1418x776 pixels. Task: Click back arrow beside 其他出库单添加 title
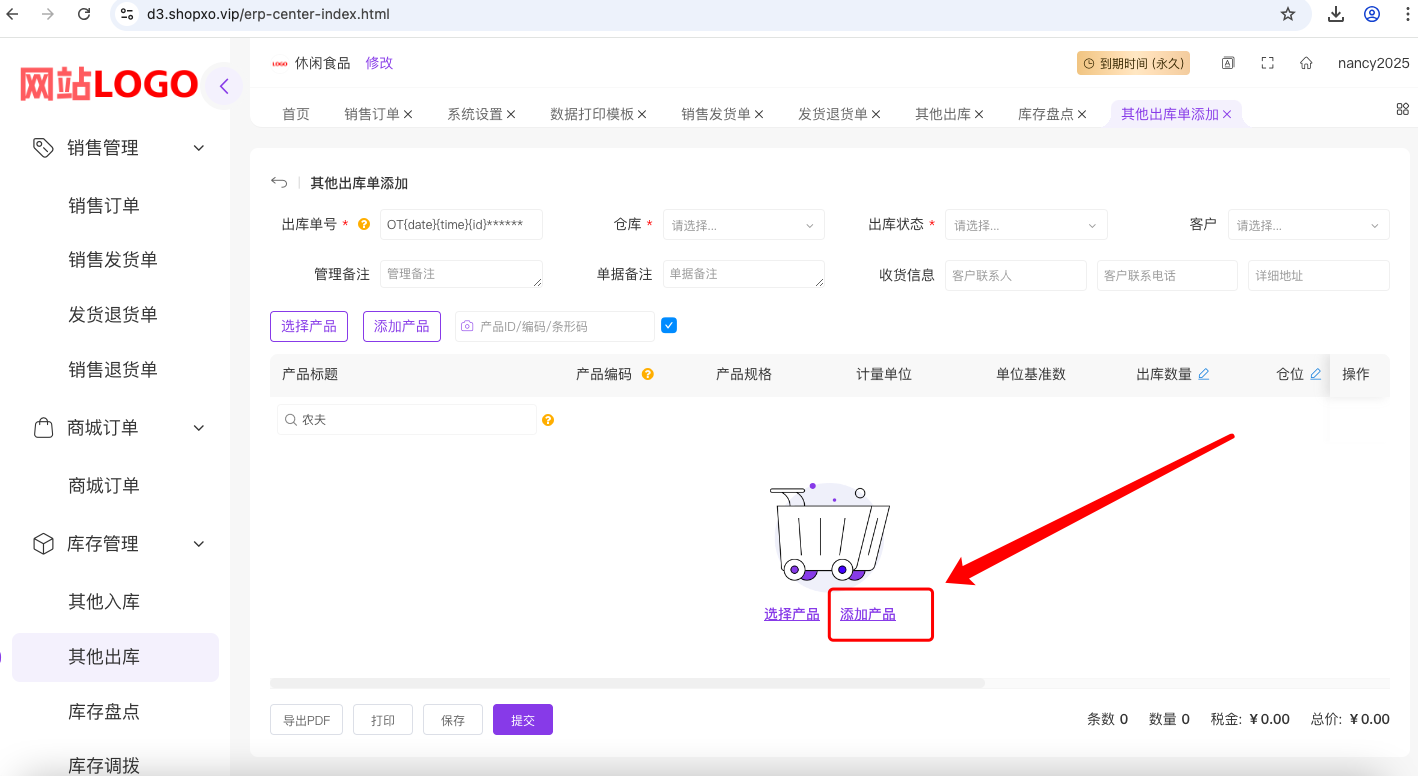click(279, 183)
